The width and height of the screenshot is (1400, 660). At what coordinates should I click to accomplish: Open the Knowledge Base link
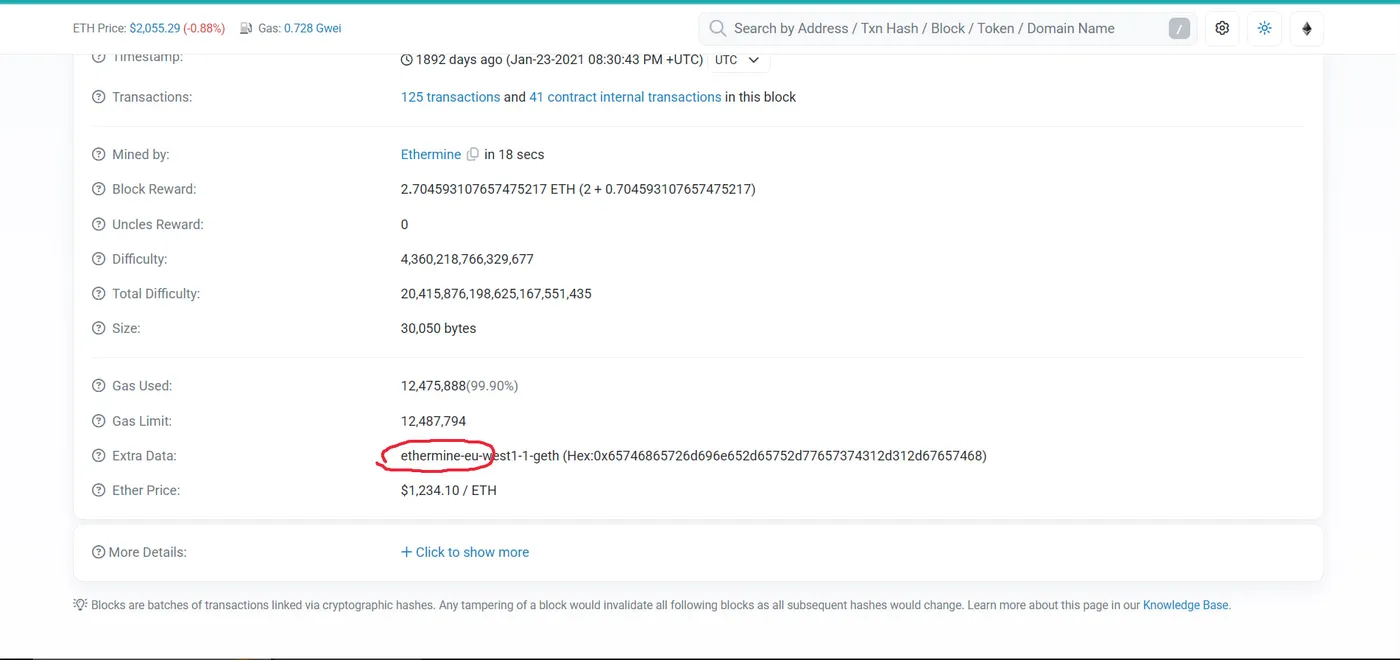pos(1185,605)
